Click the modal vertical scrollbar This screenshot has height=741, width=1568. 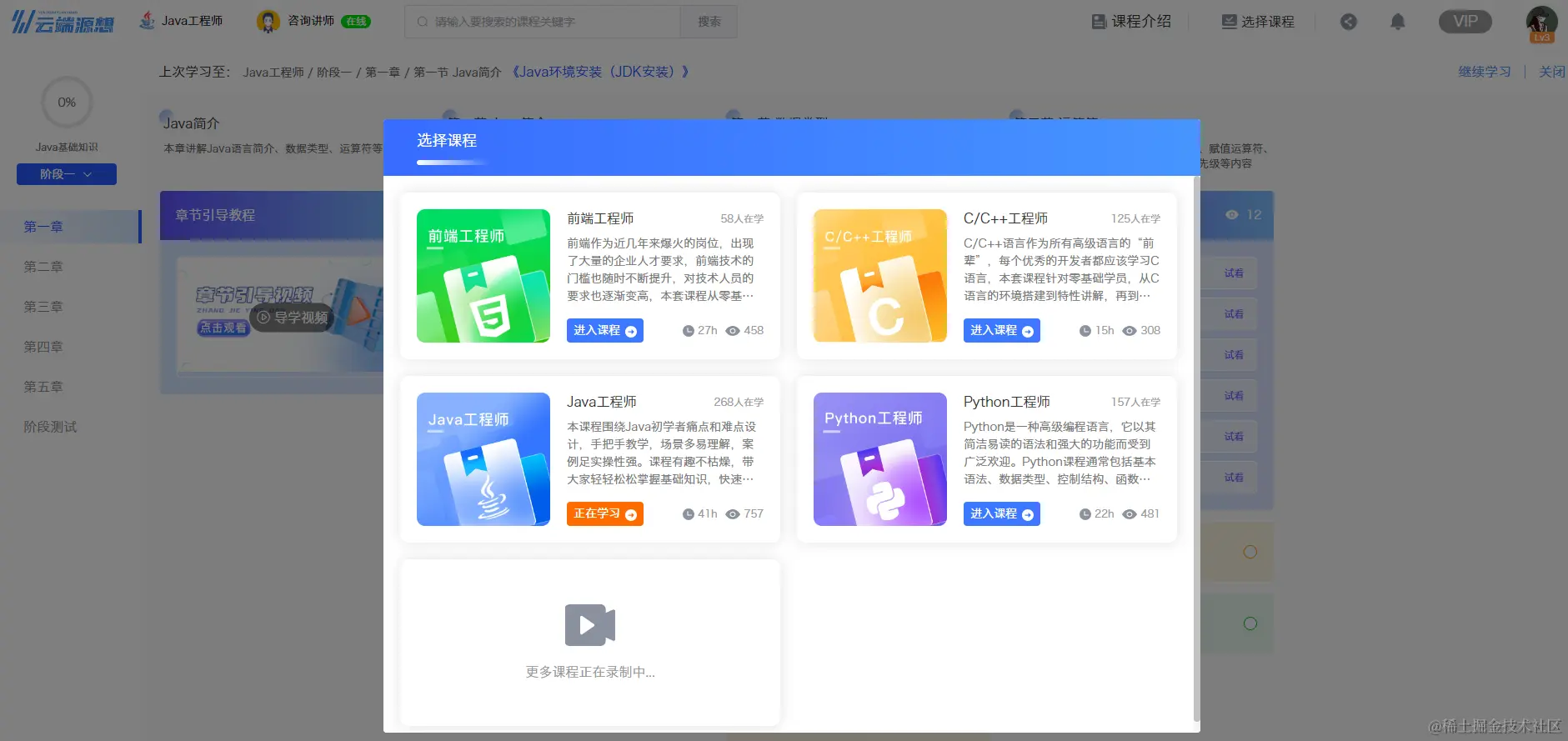[1197, 448]
